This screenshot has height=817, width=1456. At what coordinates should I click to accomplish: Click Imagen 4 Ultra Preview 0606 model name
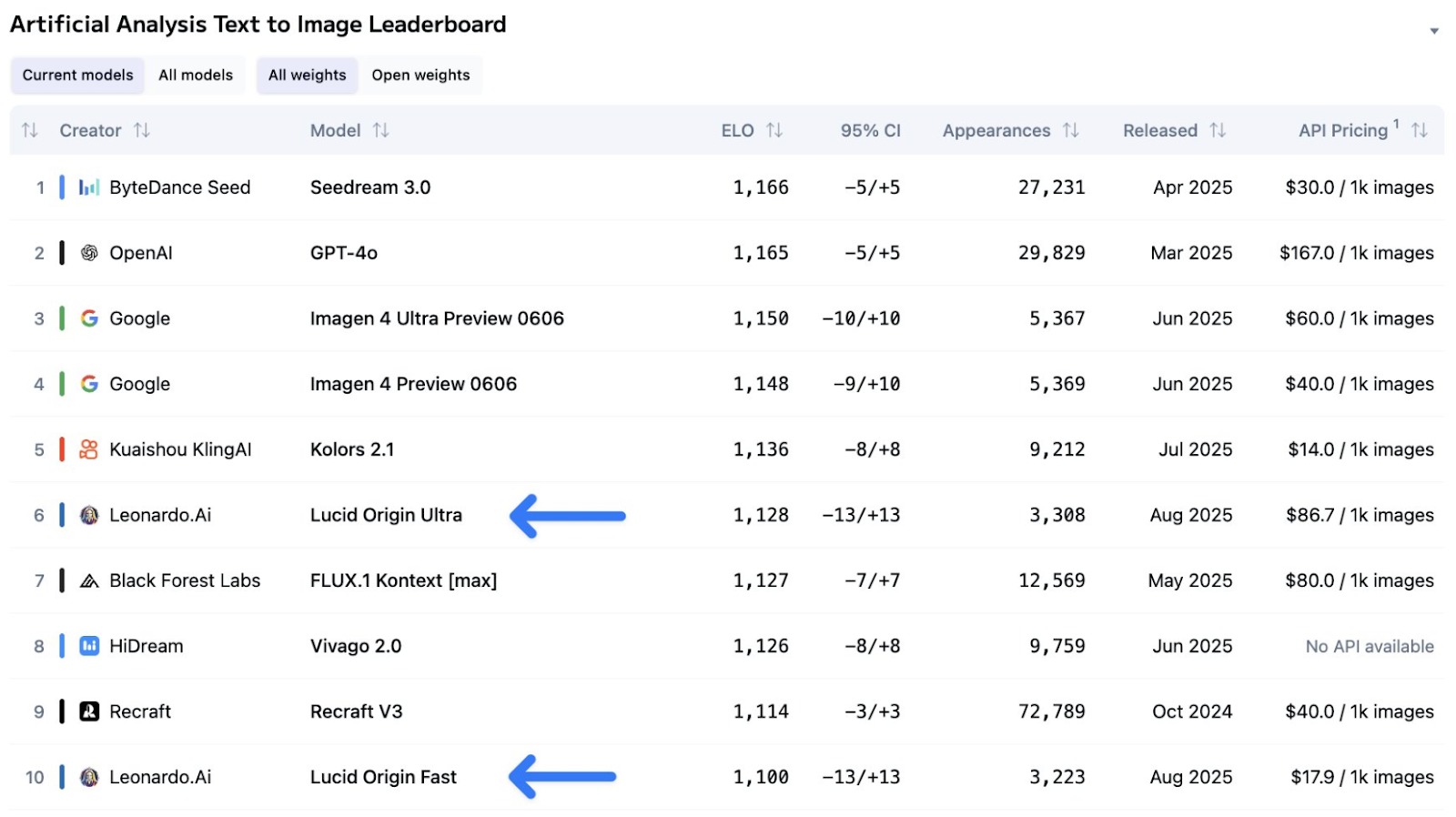(437, 318)
